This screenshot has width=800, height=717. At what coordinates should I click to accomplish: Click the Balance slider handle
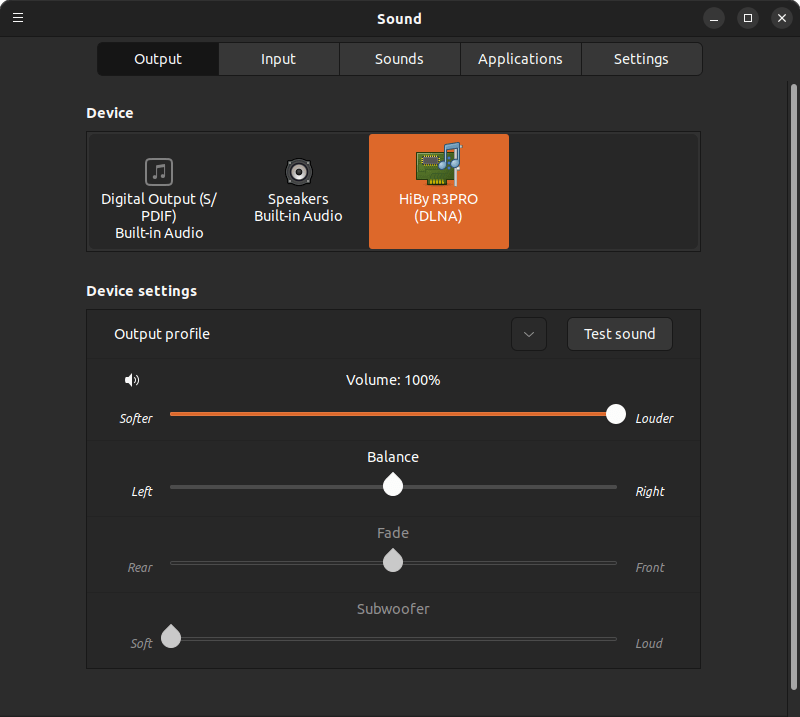pyautogui.click(x=393, y=486)
